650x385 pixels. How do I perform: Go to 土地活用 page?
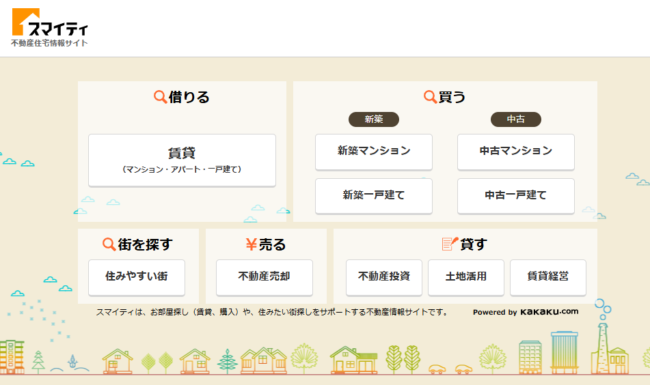[466, 277]
